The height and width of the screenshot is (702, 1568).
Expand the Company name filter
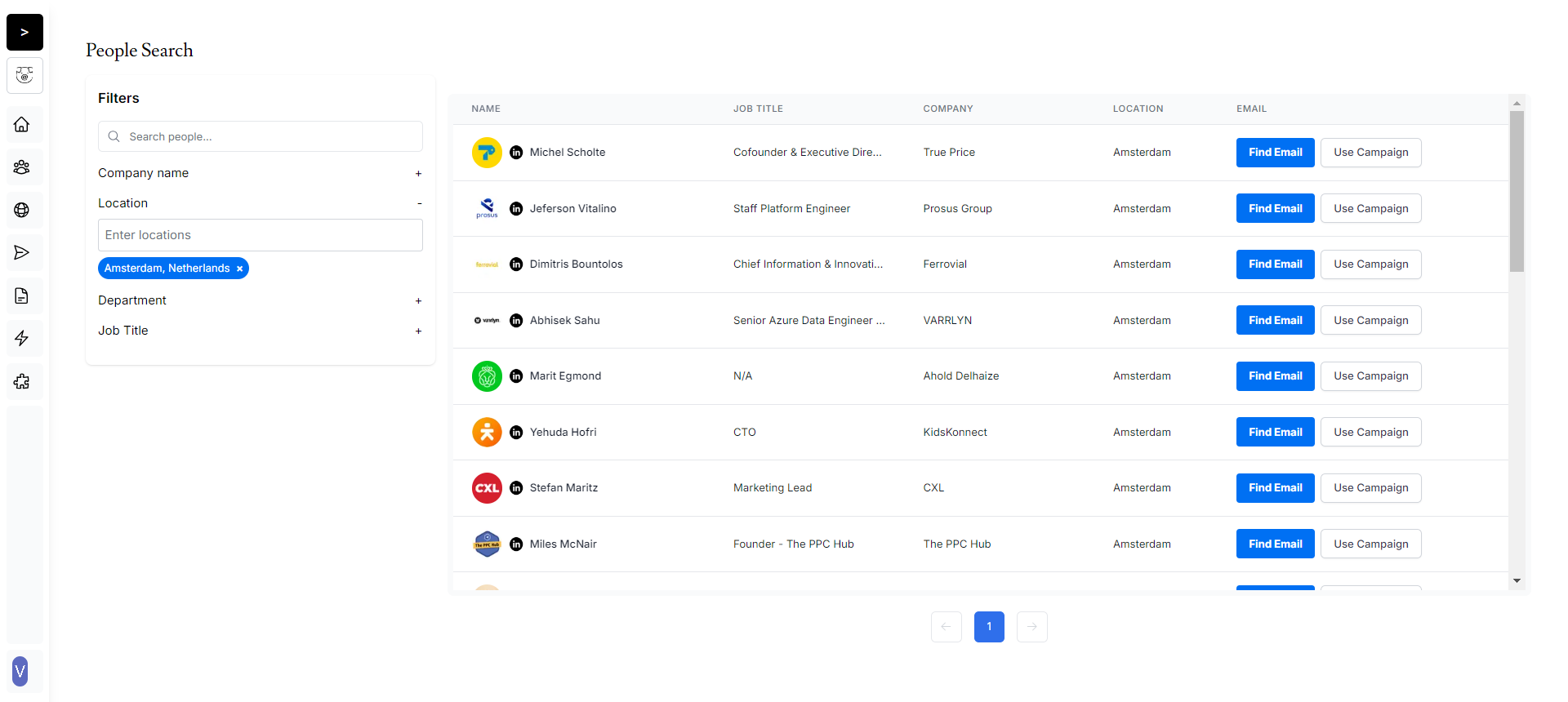[x=418, y=173]
